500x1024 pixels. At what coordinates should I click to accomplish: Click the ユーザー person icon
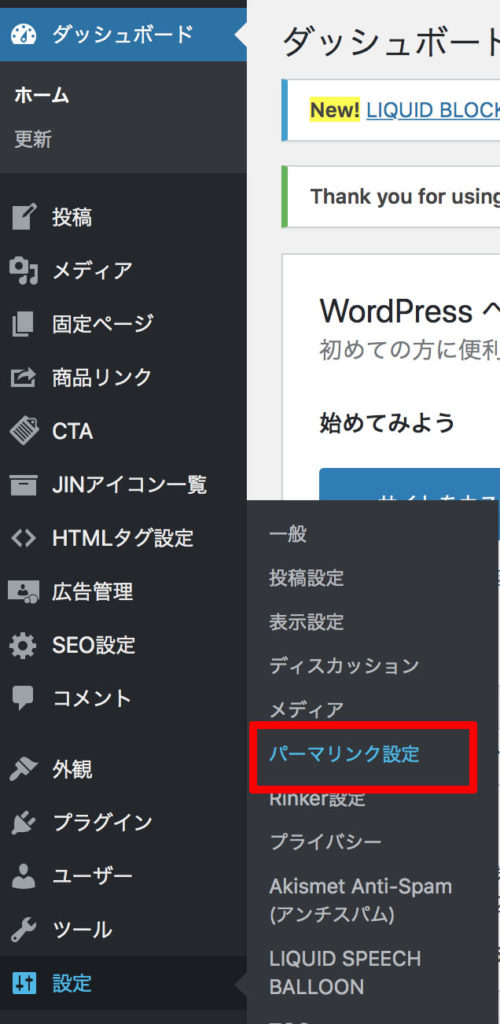pos(25,876)
